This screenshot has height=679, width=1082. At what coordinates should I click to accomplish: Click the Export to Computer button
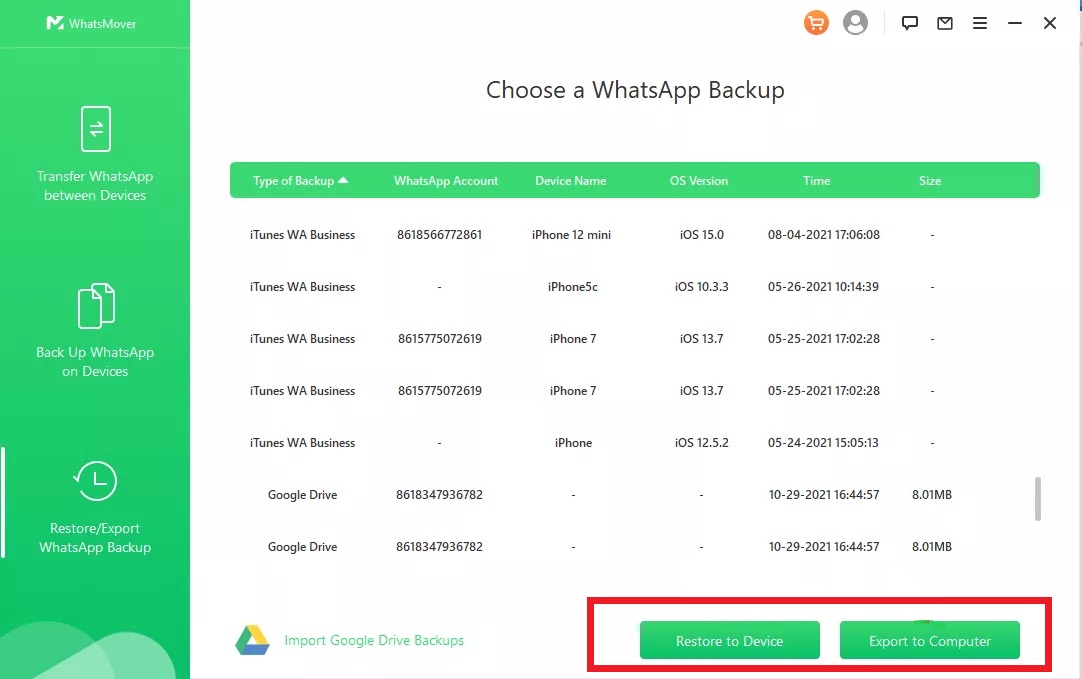pyautogui.click(x=929, y=641)
